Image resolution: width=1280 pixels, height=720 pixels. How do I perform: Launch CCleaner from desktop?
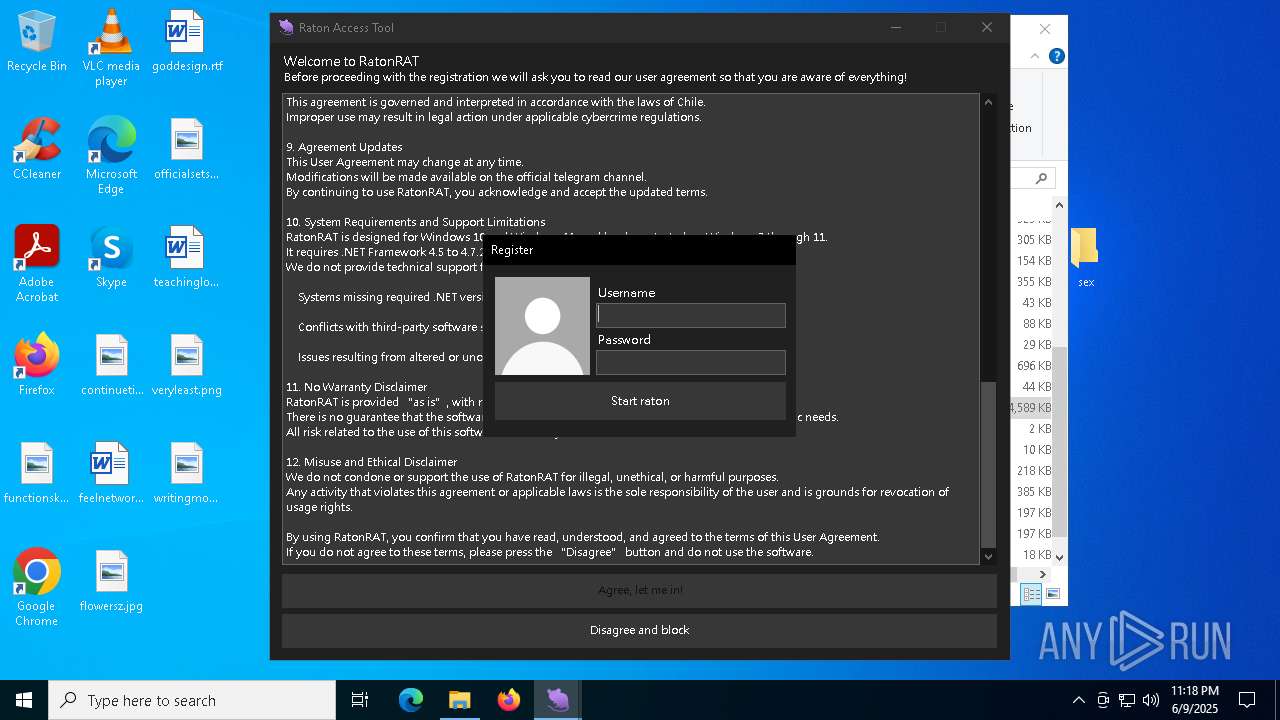37,149
